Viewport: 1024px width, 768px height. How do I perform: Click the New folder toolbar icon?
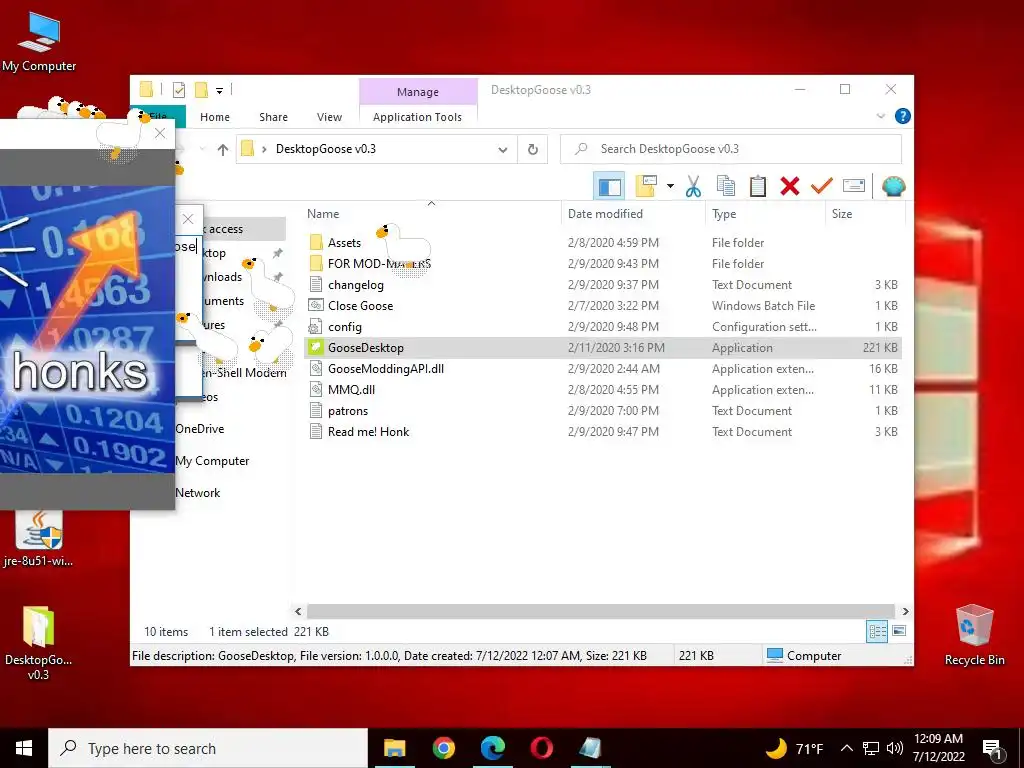646,186
